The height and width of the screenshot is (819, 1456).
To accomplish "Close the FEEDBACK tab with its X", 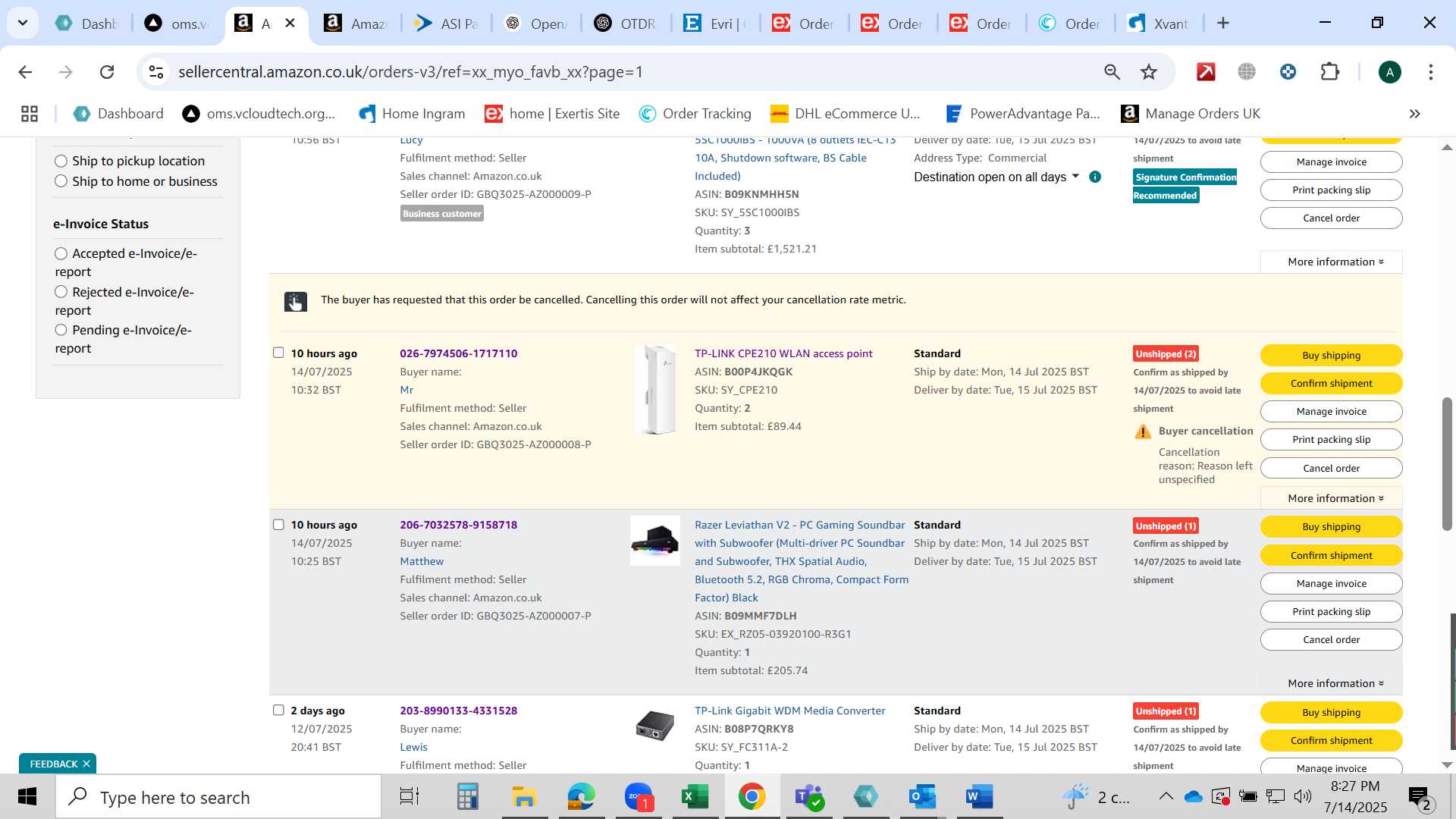I will [x=86, y=764].
